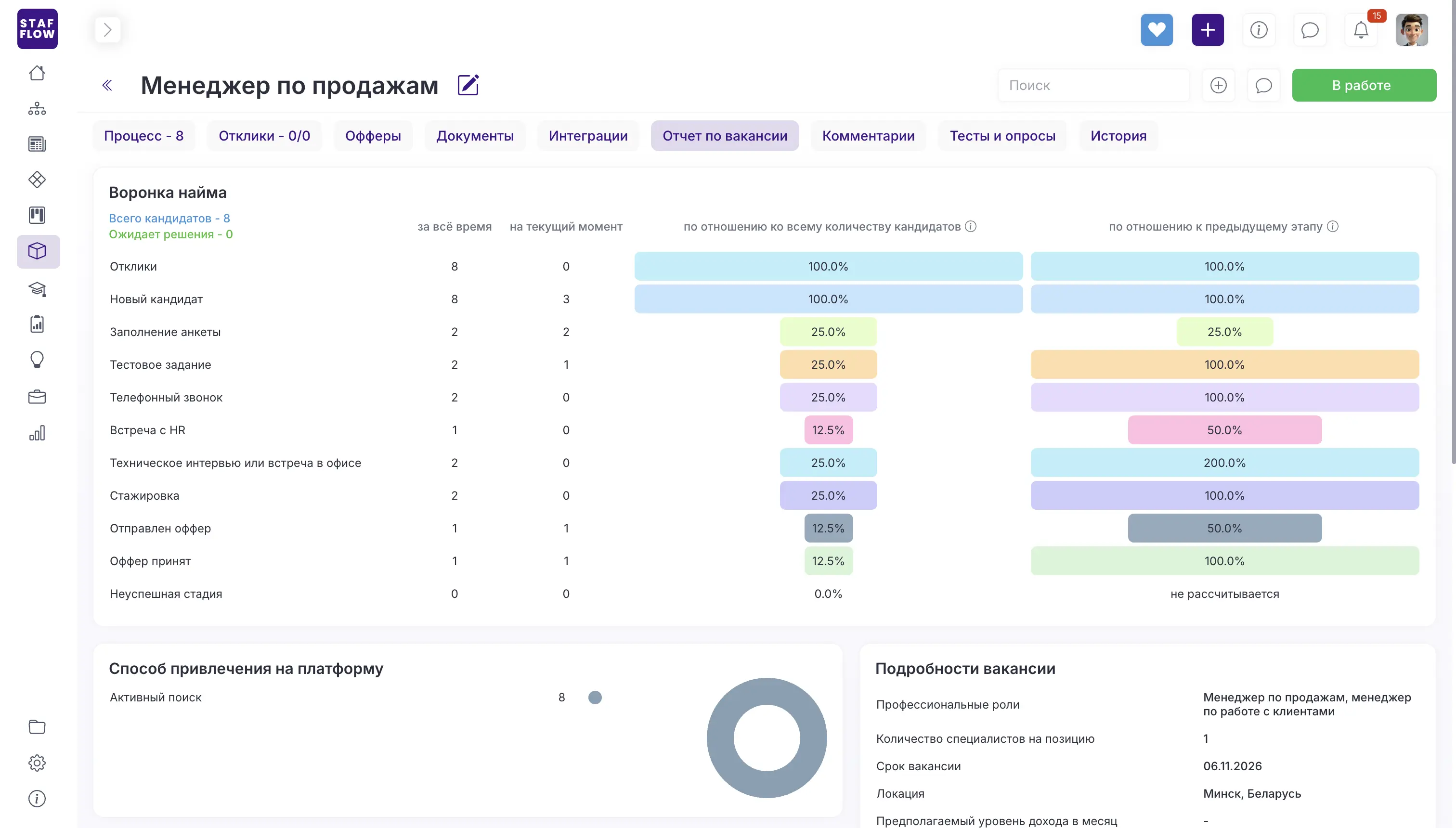Open the clipboard report icon in the sidebar
1456x828 pixels.
(37, 324)
